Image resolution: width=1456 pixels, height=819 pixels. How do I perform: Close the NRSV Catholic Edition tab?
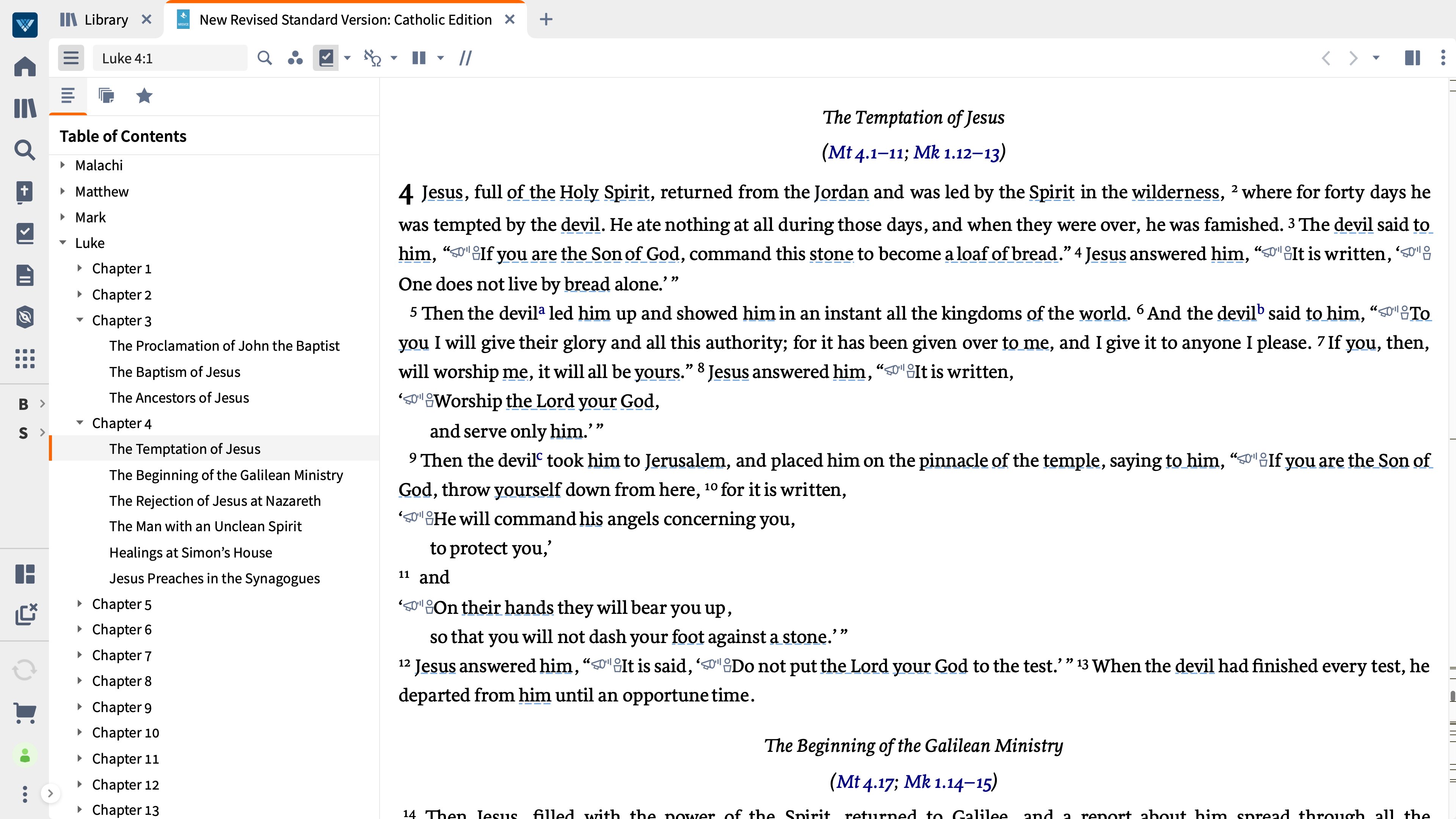(510, 20)
